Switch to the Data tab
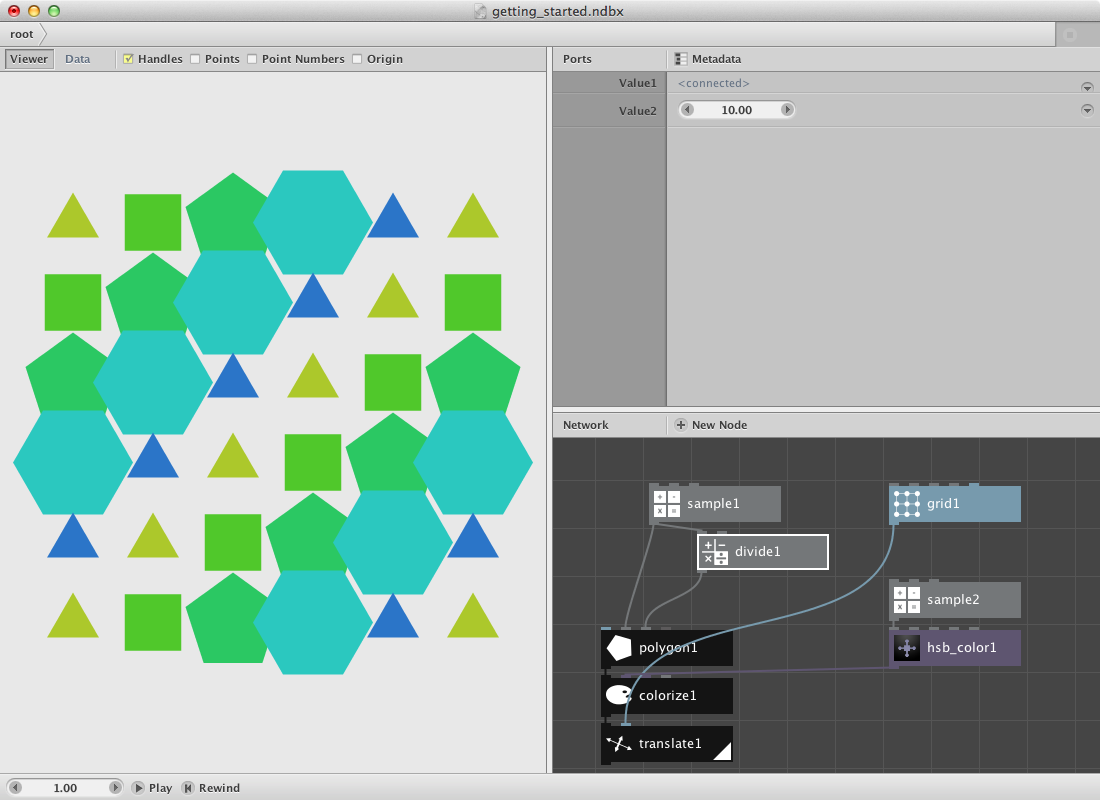Viewport: 1100px width, 800px height. [x=77, y=58]
